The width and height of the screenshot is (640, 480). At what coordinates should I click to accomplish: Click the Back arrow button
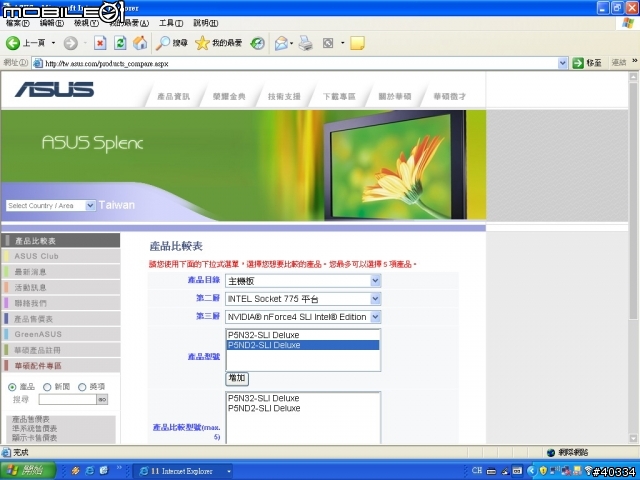(x=13, y=43)
